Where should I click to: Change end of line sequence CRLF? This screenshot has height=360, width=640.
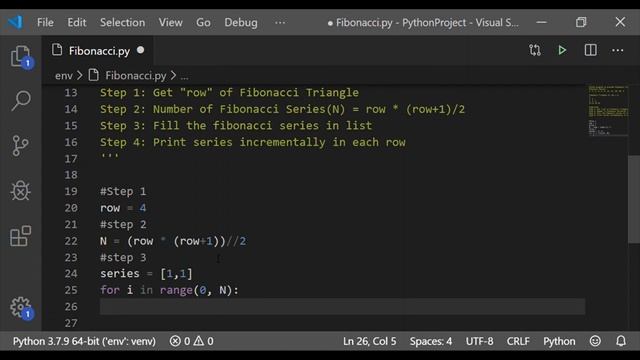[x=518, y=341]
